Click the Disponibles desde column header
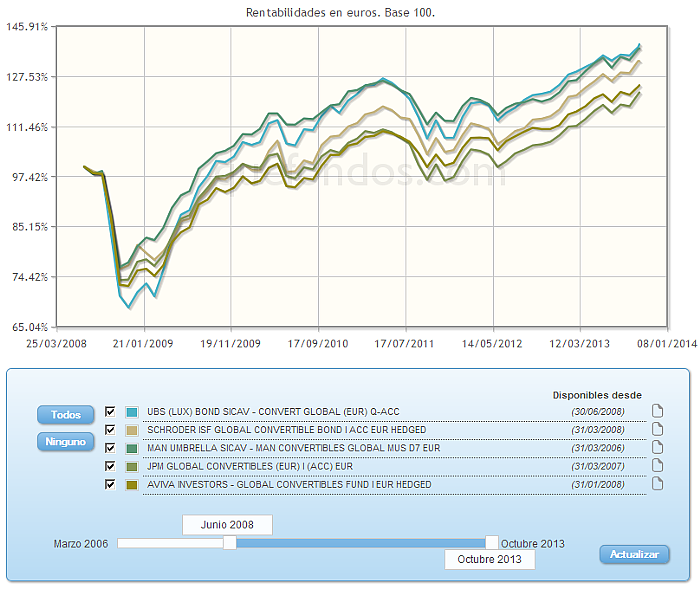This screenshot has height=589, width=700. coord(597,395)
